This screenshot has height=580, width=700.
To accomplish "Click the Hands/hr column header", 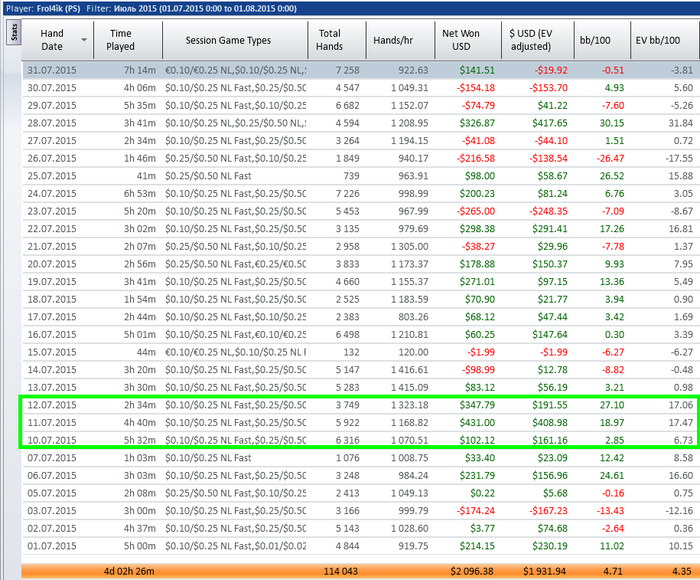I will 395,40.
